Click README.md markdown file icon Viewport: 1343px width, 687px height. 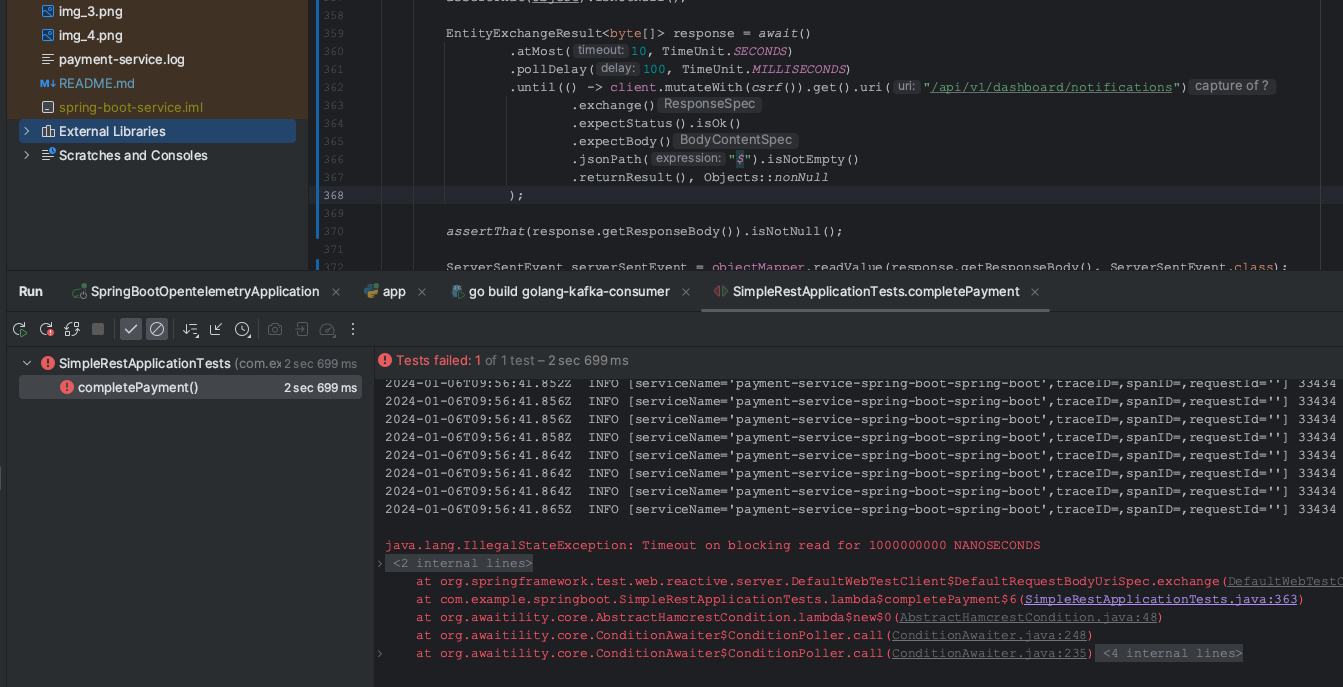[47, 83]
